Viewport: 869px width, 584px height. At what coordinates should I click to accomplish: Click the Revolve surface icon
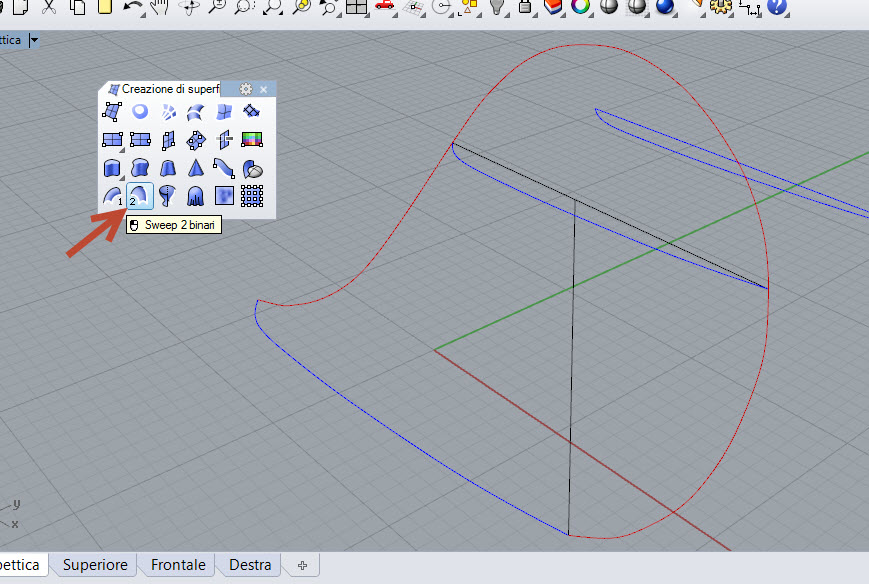168,195
